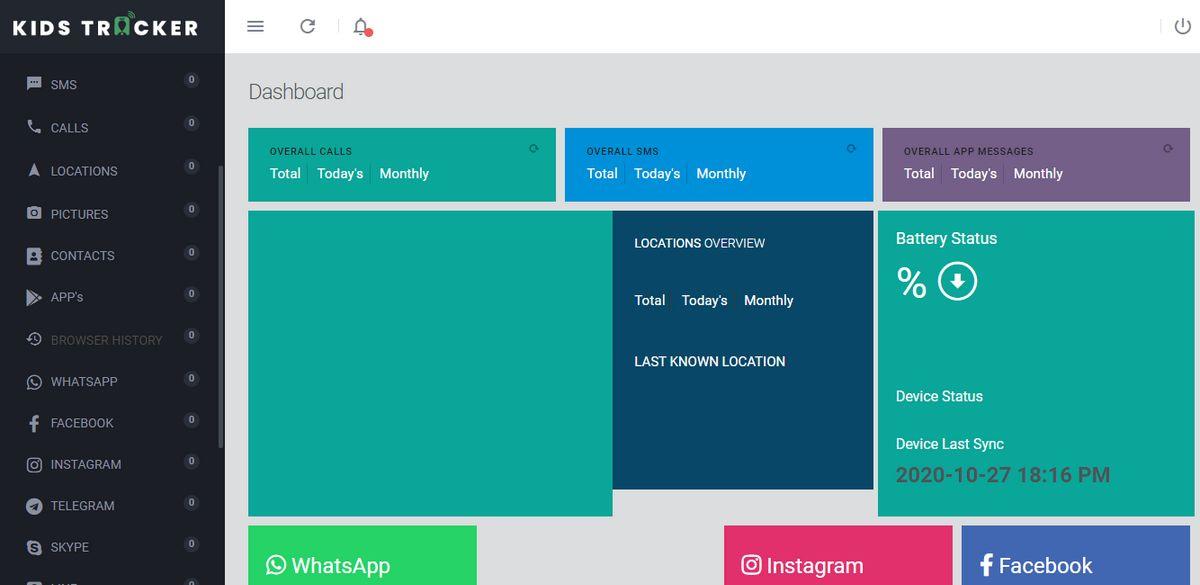1200x585 pixels.
Task: Select Total under Overall App Messages
Action: point(919,173)
